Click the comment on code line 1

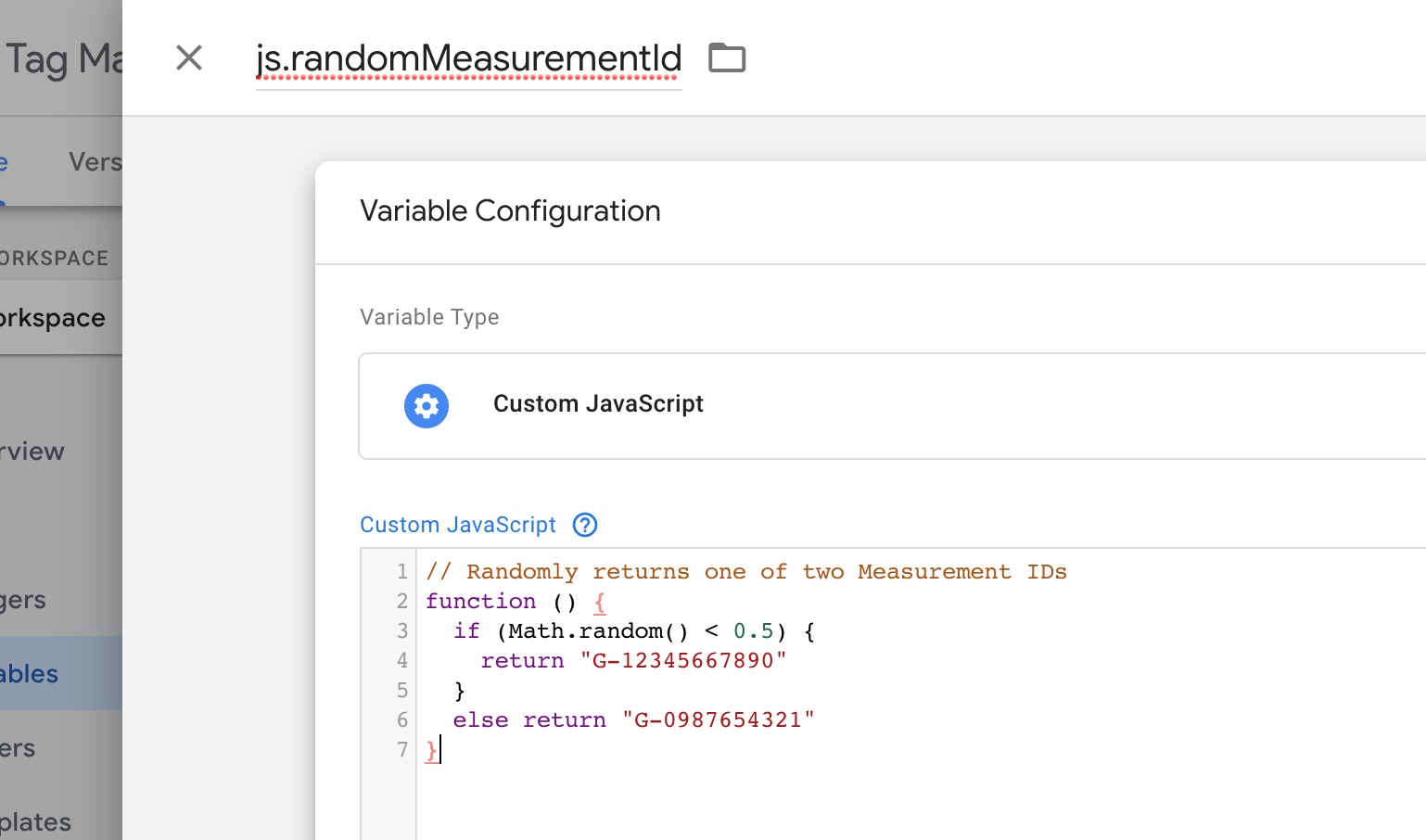coord(746,572)
